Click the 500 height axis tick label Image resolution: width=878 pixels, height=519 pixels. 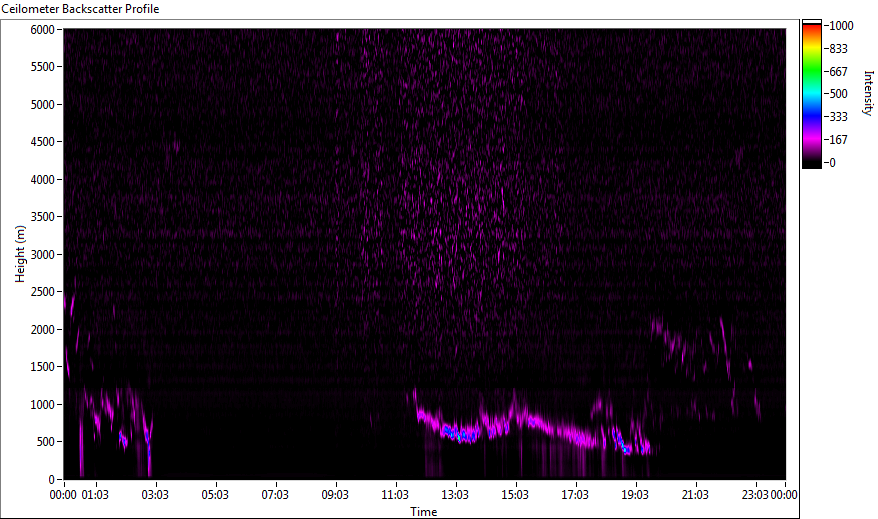point(46,442)
